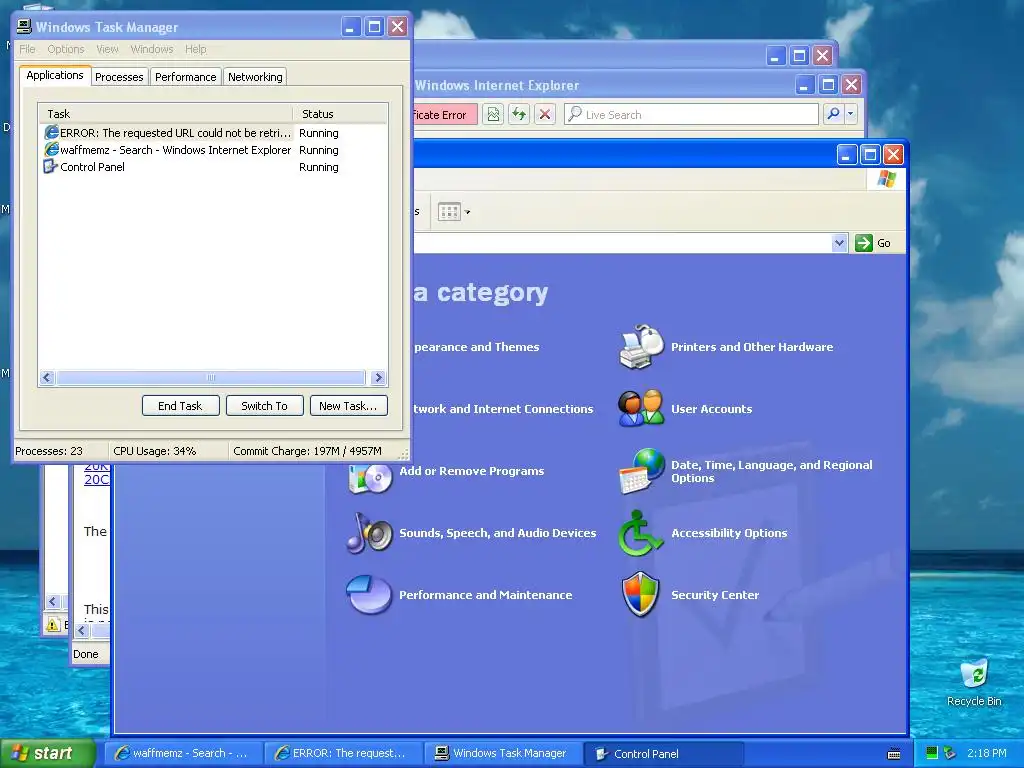Click the Status column header
The height and width of the screenshot is (768, 1024).
click(340, 114)
